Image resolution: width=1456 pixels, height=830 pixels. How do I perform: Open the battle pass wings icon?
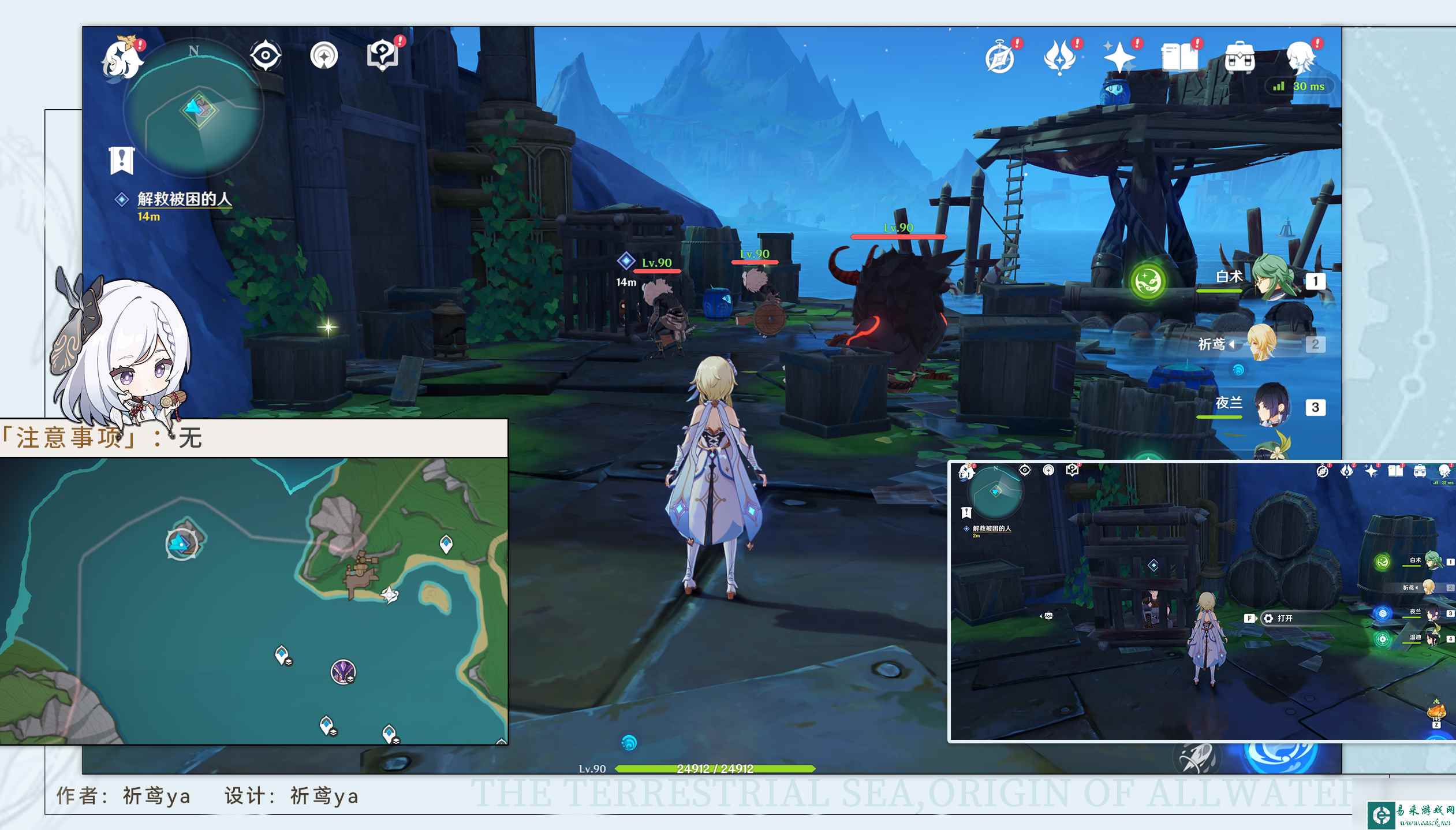point(1060,58)
